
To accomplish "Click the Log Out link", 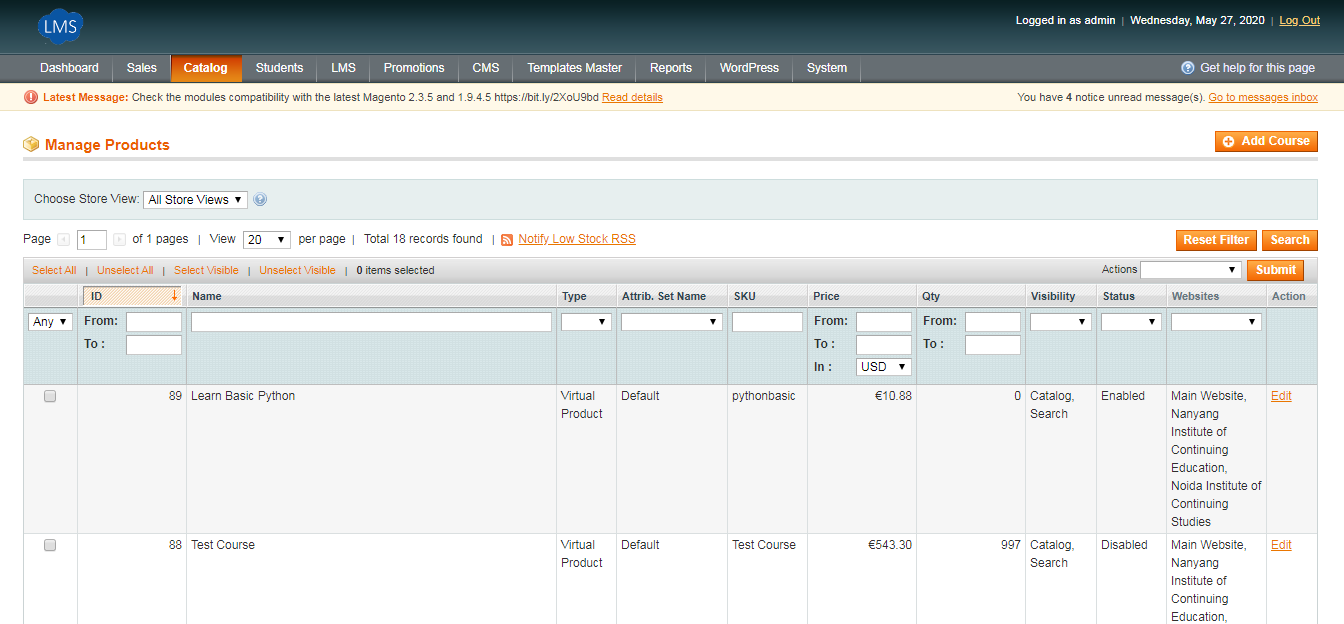I will coord(1299,21).
